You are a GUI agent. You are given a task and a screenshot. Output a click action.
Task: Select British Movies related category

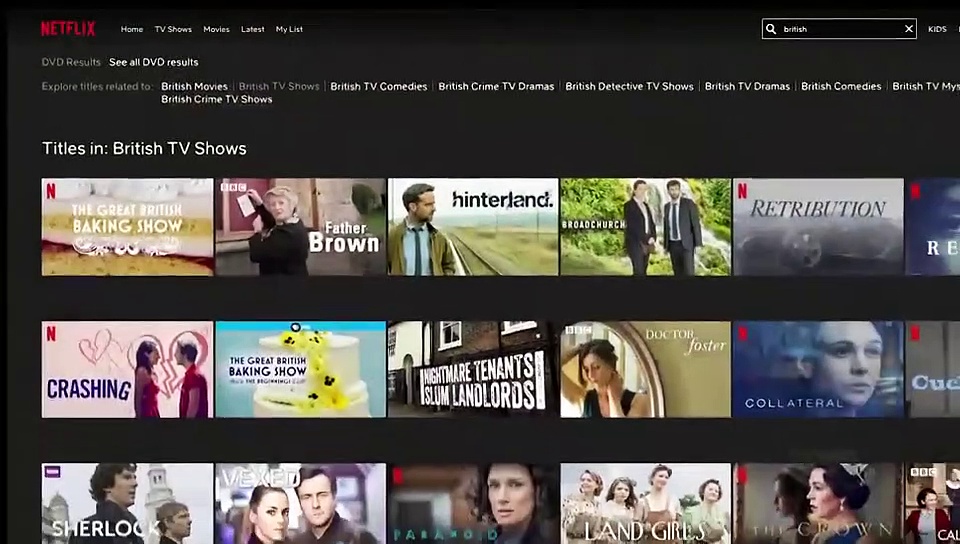click(x=194, y=86)
